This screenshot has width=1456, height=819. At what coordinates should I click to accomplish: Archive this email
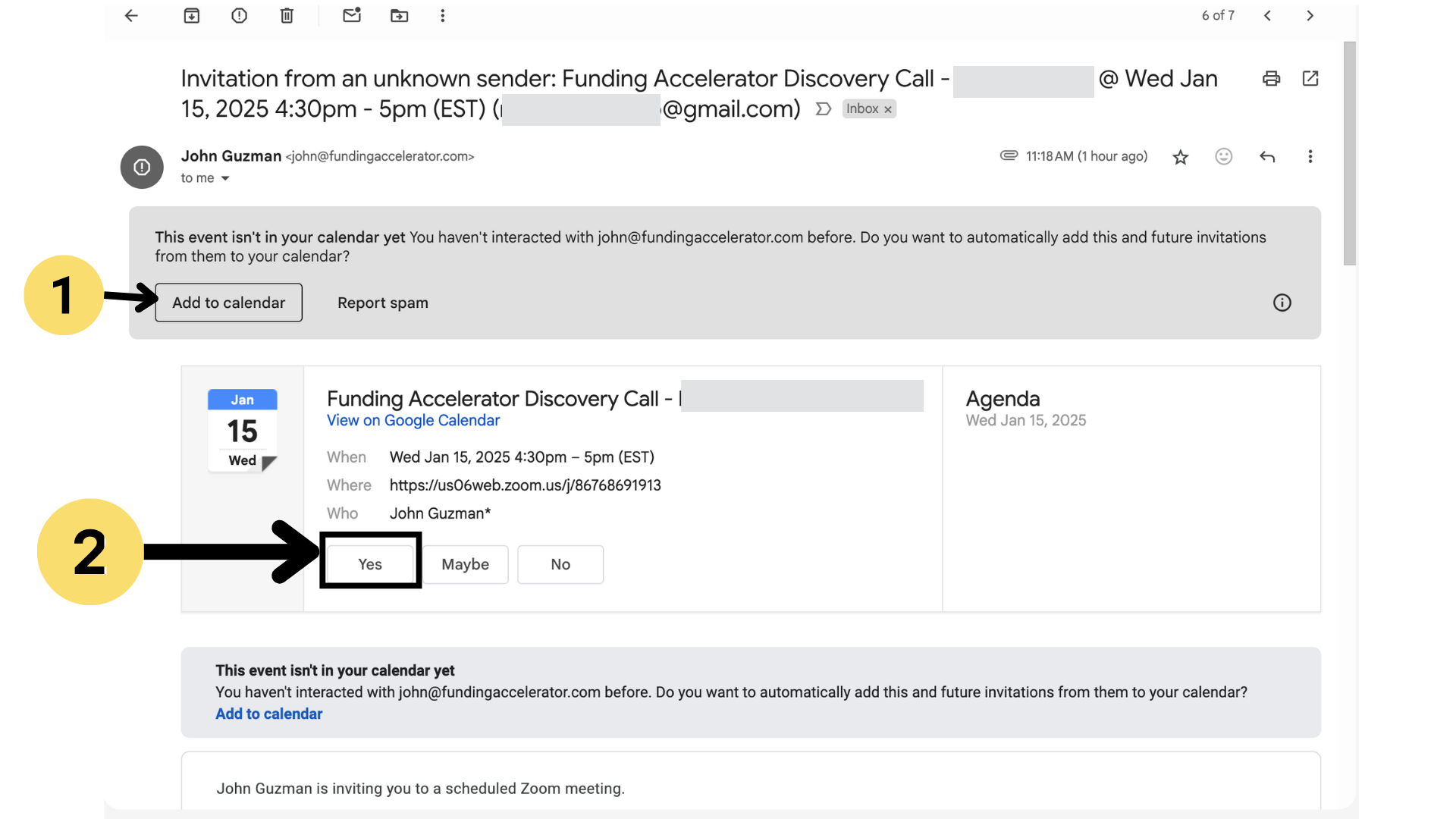click(x=192, y=16)
